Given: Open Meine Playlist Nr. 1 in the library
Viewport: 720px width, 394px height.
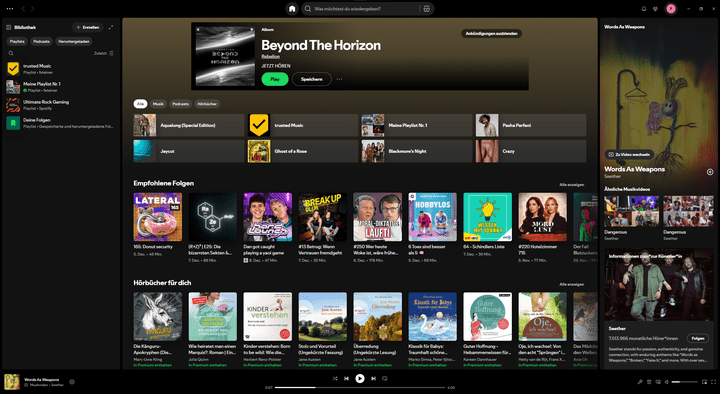Looking at the screenshot, I should pyautogui.click(x=61, y=87).
